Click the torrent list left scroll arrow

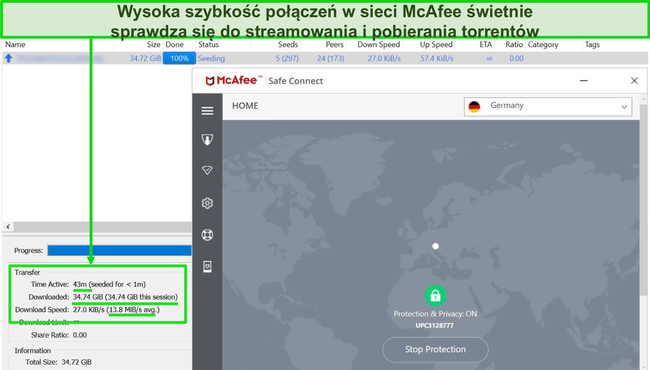pos(8,227)
